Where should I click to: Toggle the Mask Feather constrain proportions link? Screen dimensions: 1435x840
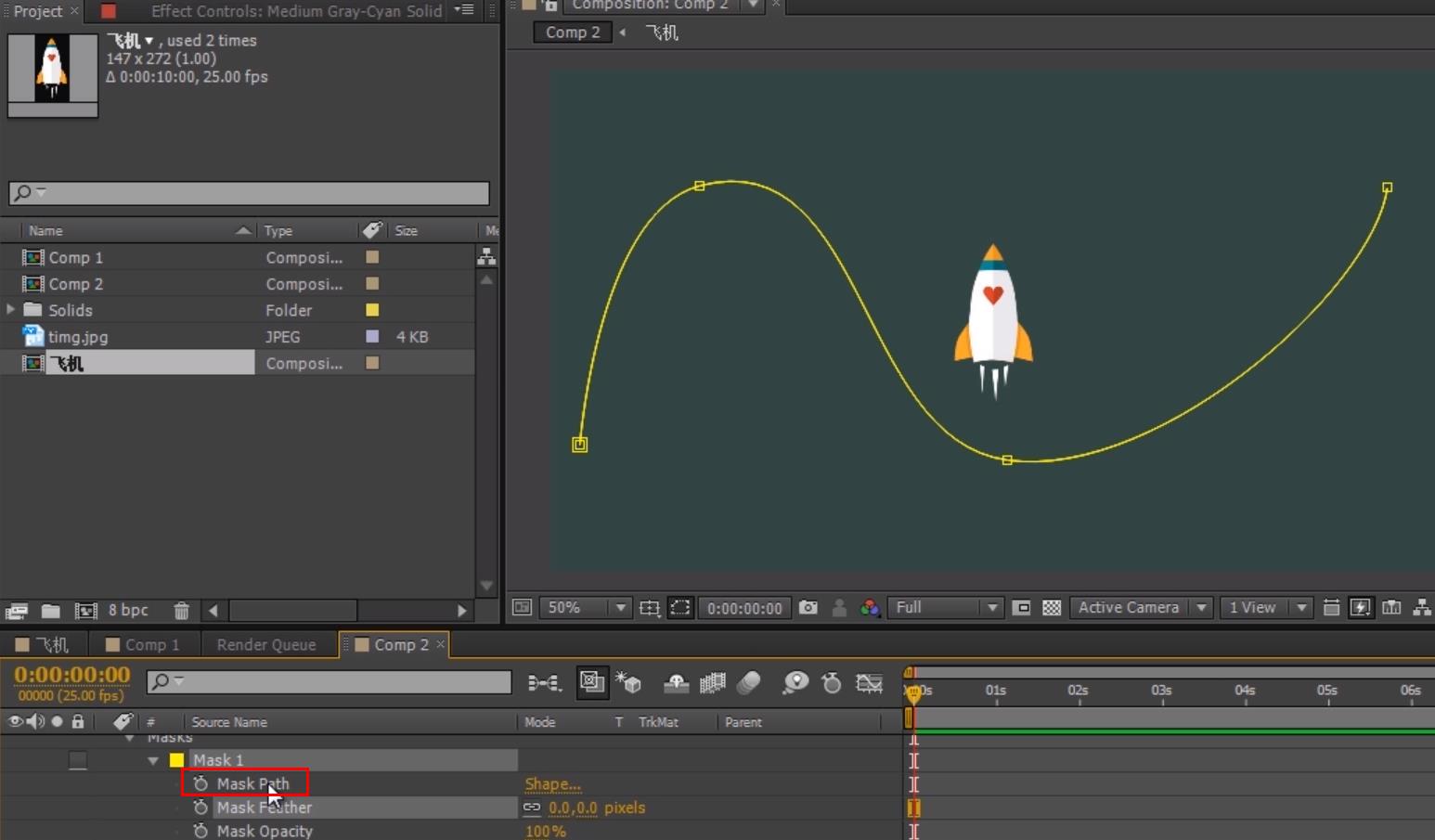(532, 808)
